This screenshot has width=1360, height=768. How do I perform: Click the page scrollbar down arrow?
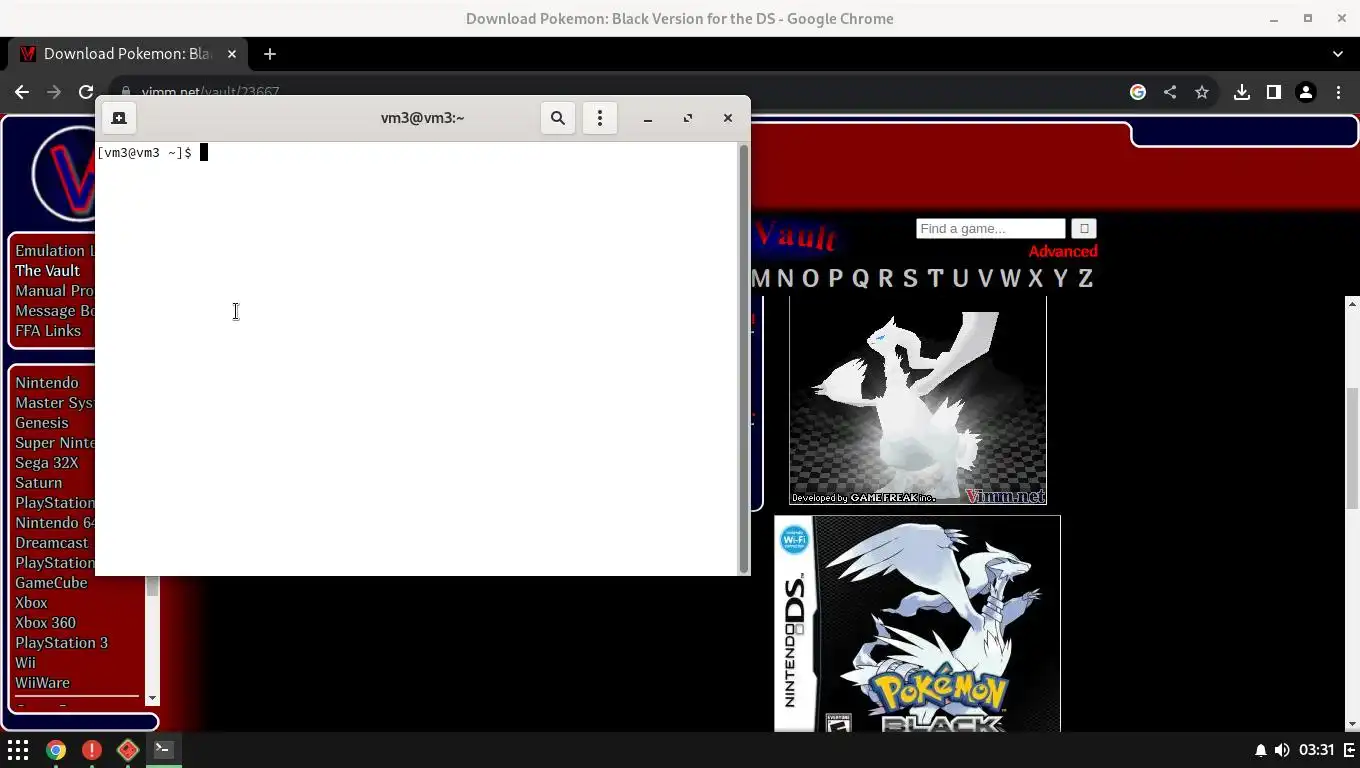click(1352, 724)
